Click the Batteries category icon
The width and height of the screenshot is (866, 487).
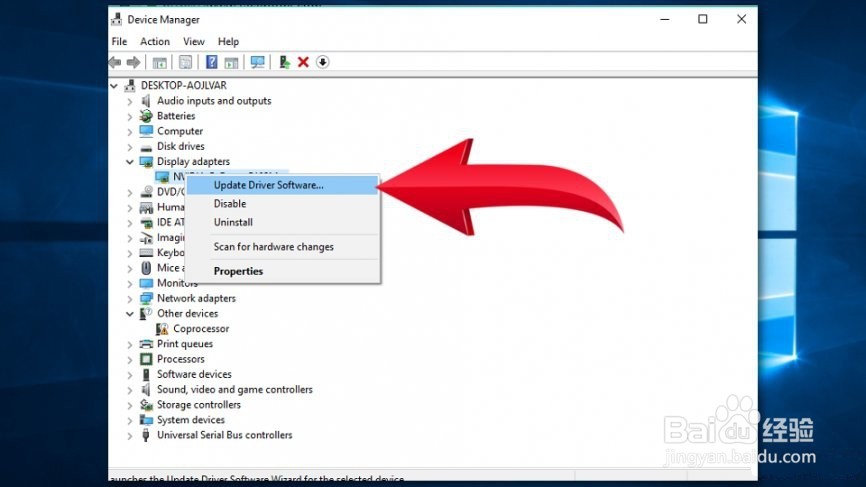click(146, 116)
